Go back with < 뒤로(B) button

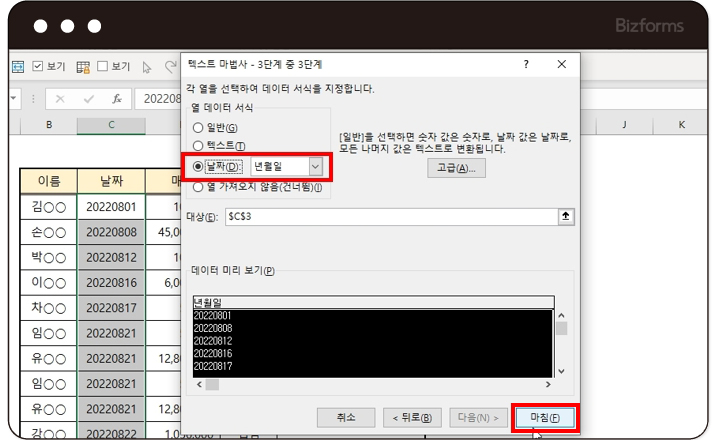[412, 418]
